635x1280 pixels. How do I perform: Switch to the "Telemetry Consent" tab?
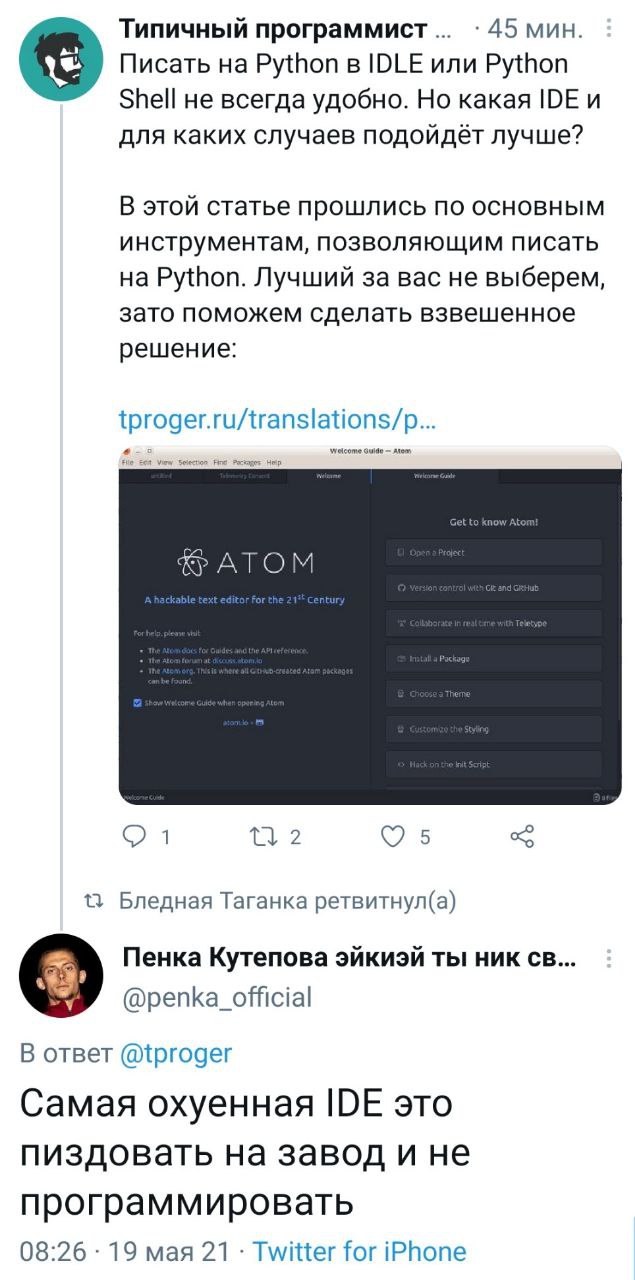click(x=243, y=477)
